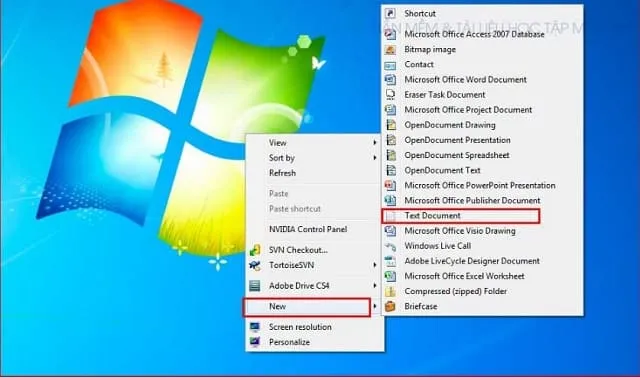Select Microsoft Office Project Document entry
This screenshot has height=378, width=640.
pos(482,110)
